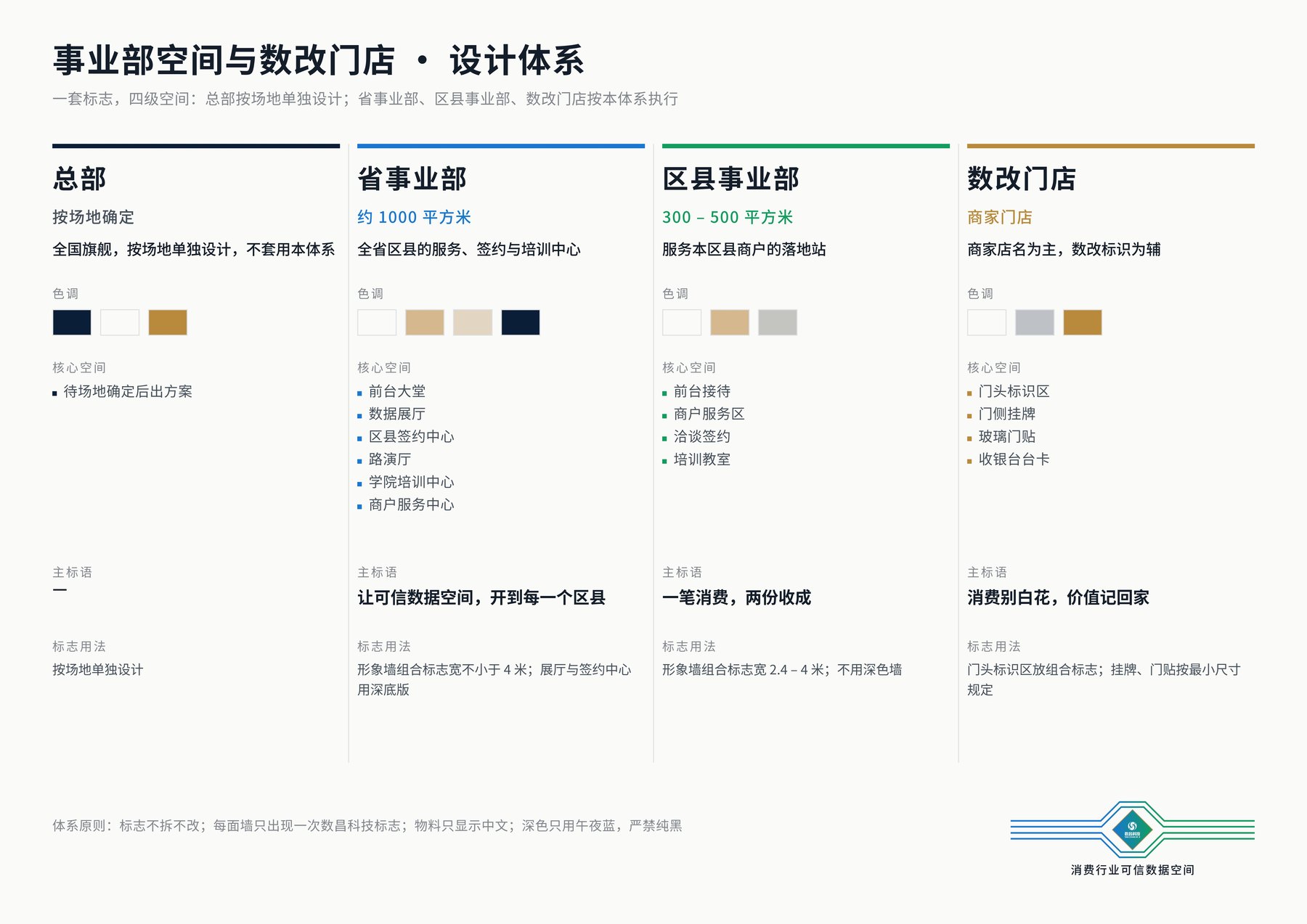This screenshot has width=1307, height=924.
Task: Click list item 学院培训中心
Action: click(411, 482)
